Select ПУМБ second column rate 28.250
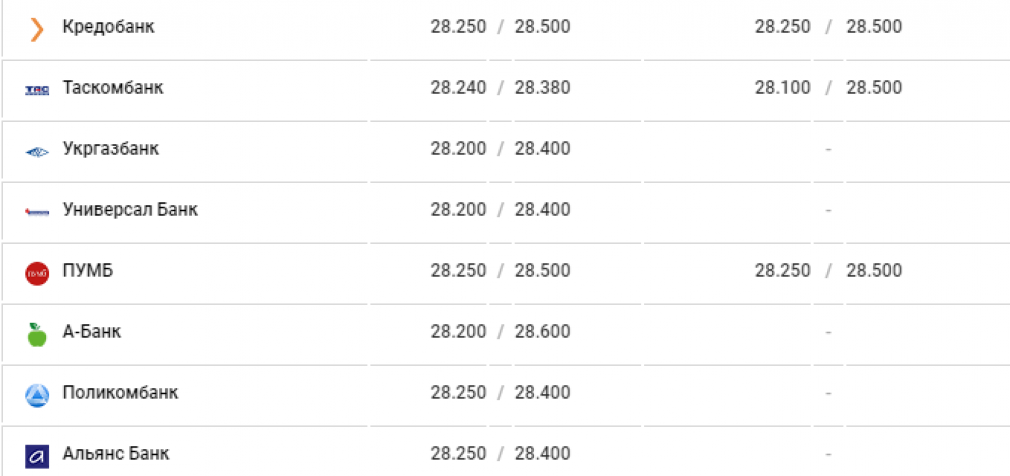 [x=783, y=271]
